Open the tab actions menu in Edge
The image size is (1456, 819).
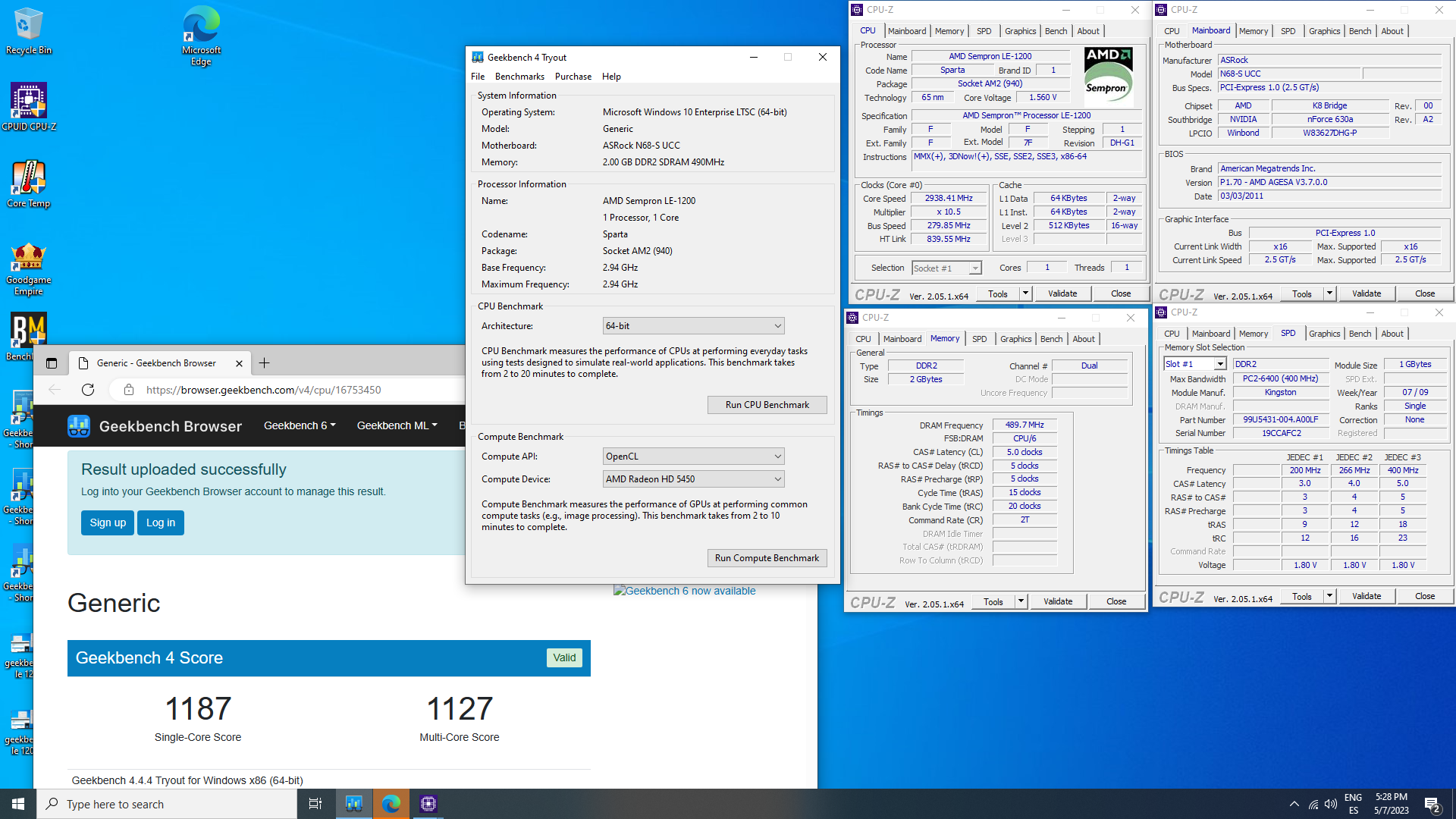coord(52,363)
